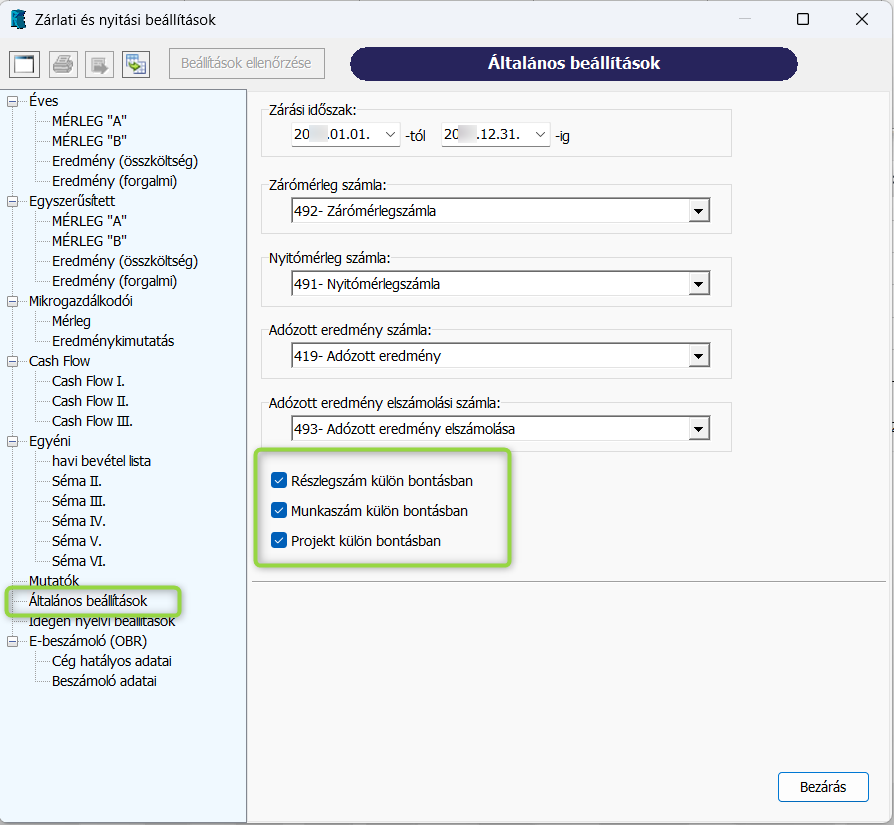Click the 491- Nyitómérlegszámla field text
This screenshot has height=825, width=894.
click(x=367, y=284)
